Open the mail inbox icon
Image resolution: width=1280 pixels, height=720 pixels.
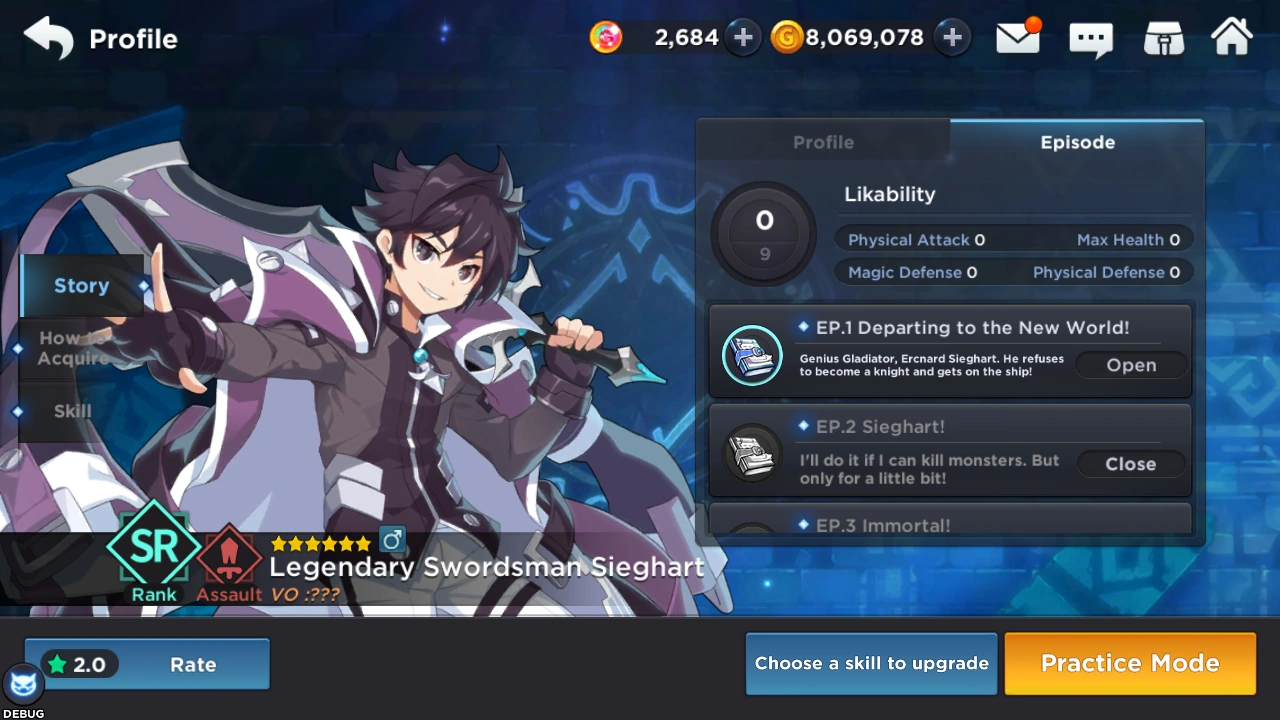point(1019,37)
